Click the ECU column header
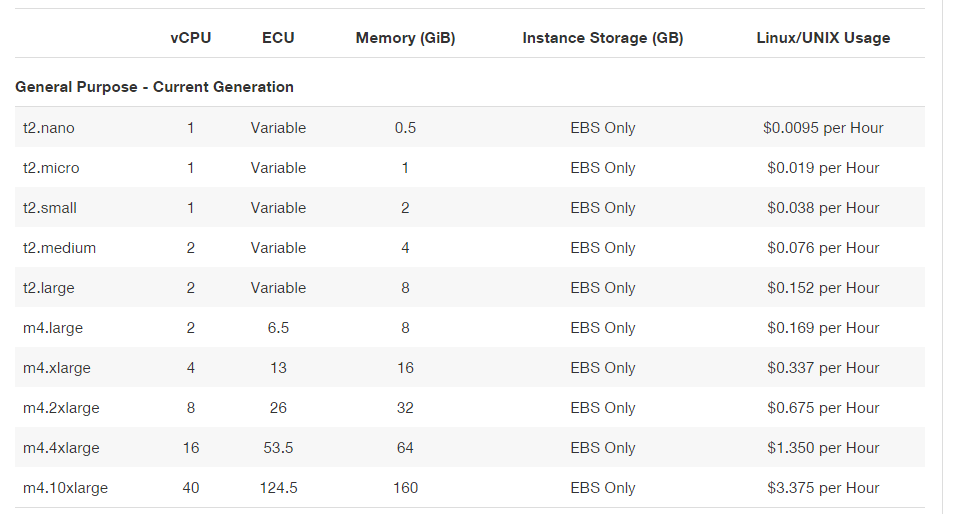957x514 pixels. tap(278, 38)
